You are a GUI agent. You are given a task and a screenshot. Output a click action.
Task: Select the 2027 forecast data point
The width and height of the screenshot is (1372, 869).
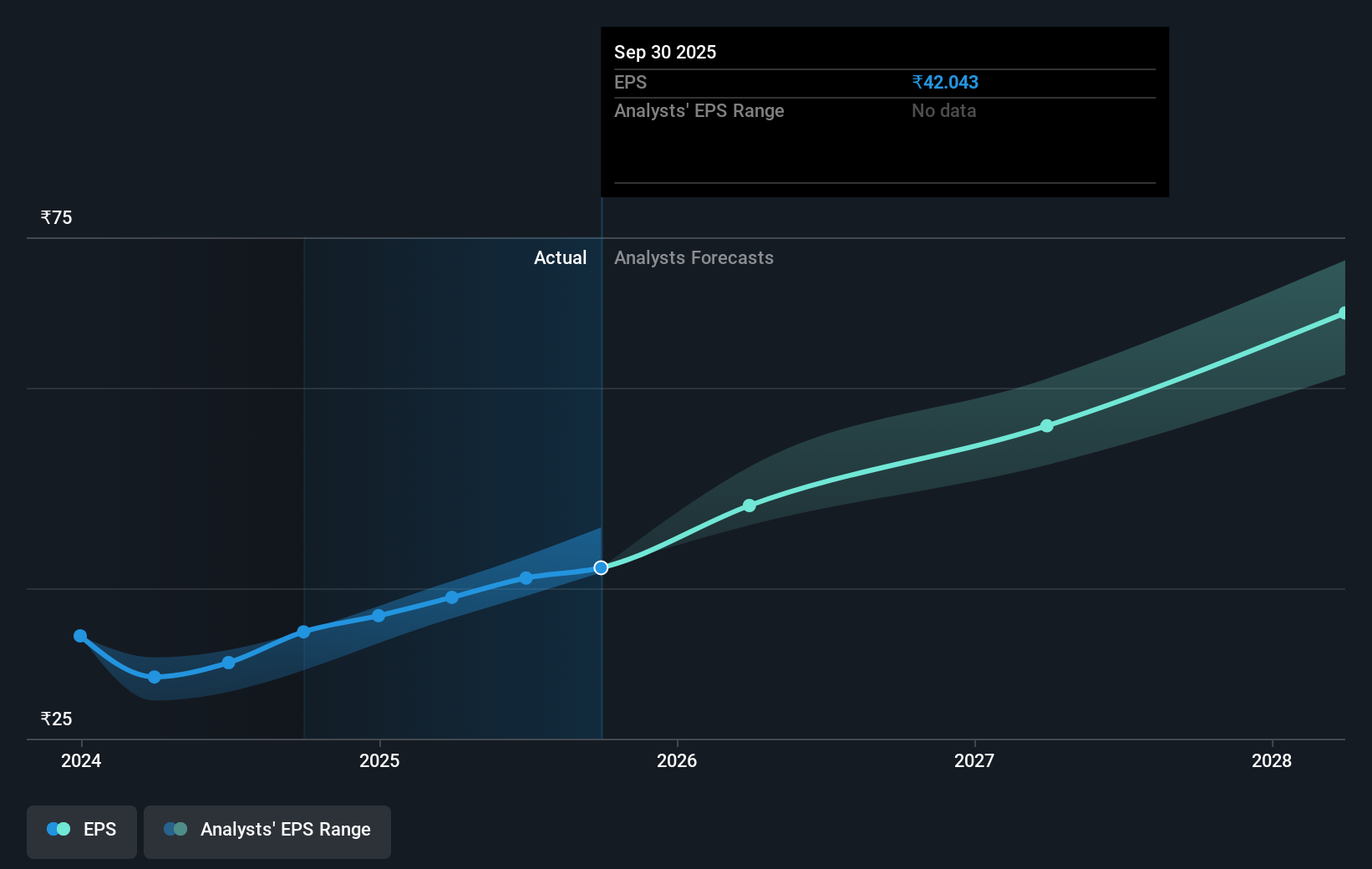1047,426
